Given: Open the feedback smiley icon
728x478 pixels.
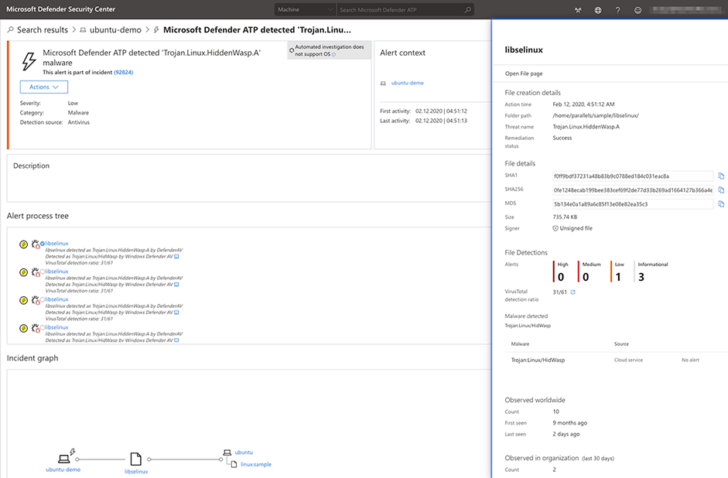Looking at the screenshot, I should 638,10.
